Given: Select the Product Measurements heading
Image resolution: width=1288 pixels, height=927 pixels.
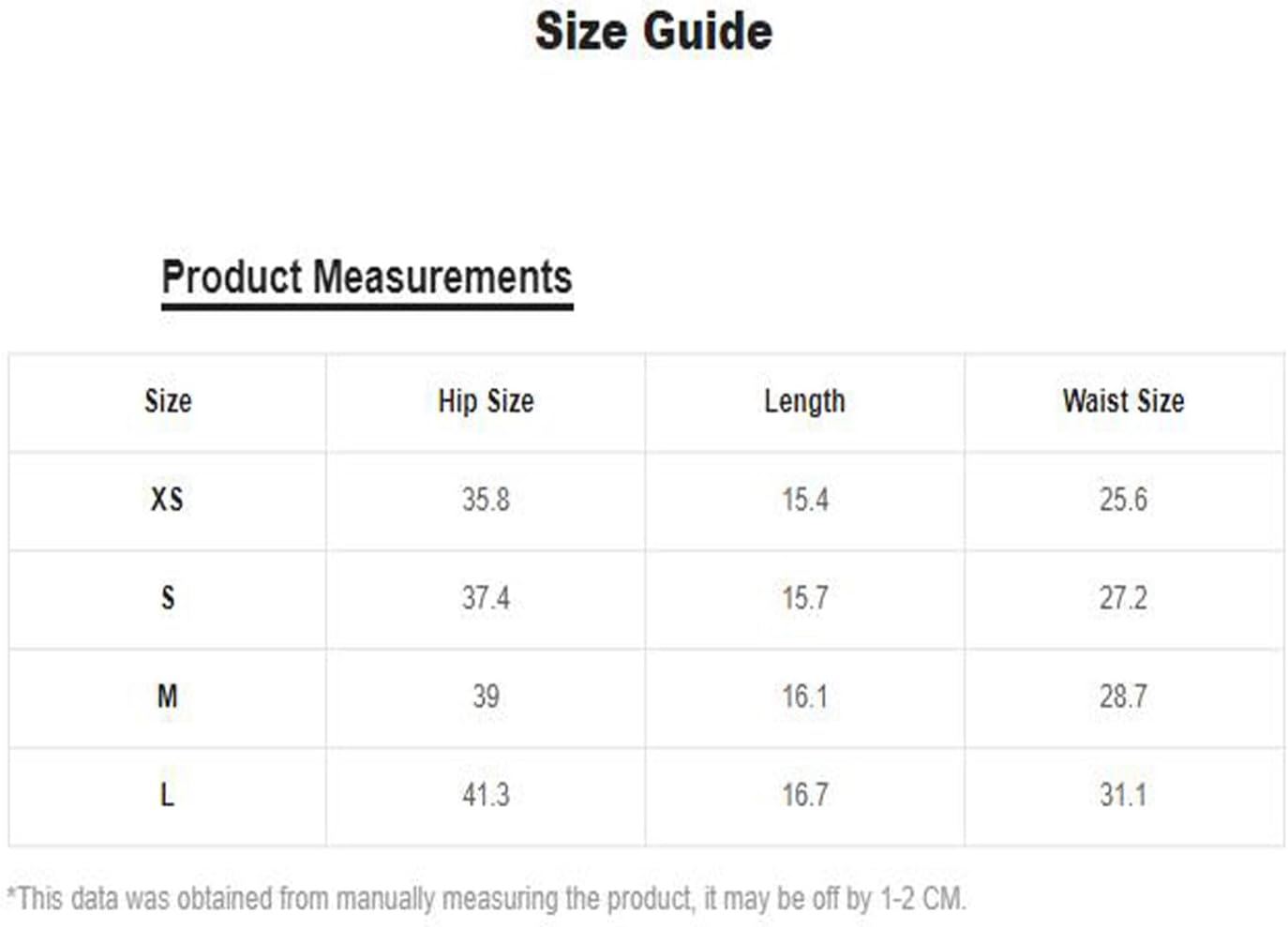Looking at the screenshot, I should 367,277.
